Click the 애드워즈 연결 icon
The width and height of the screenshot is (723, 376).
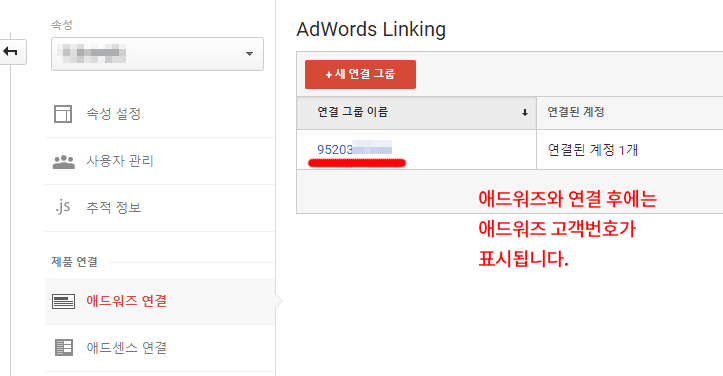tap(63, 301)
